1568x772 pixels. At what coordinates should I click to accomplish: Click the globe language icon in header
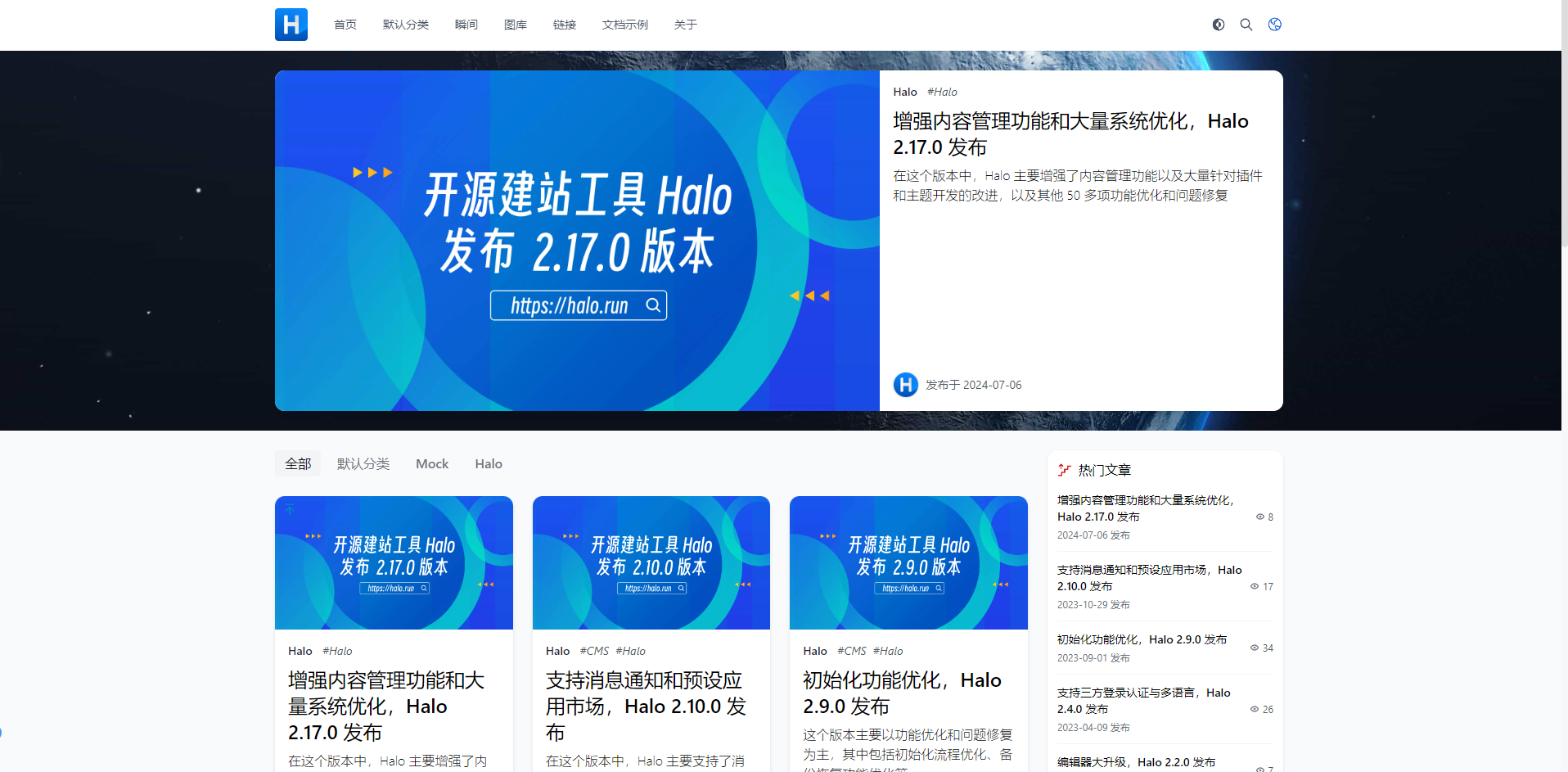click(1275, 25)
